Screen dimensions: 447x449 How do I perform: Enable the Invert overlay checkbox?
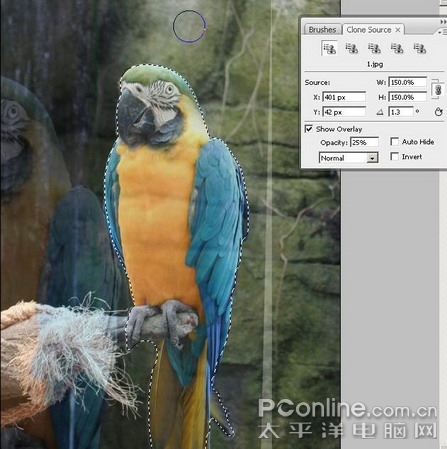coord(394,156)
